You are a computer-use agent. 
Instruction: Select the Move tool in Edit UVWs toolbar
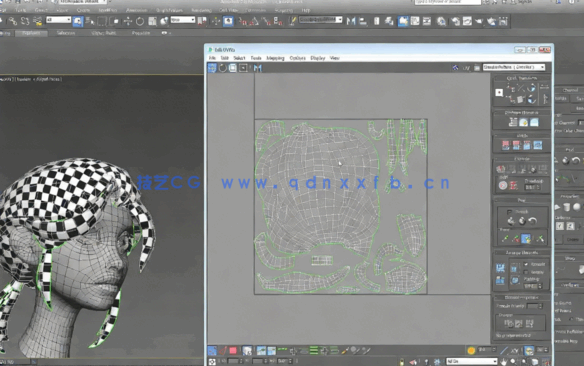tap(212, 68)
